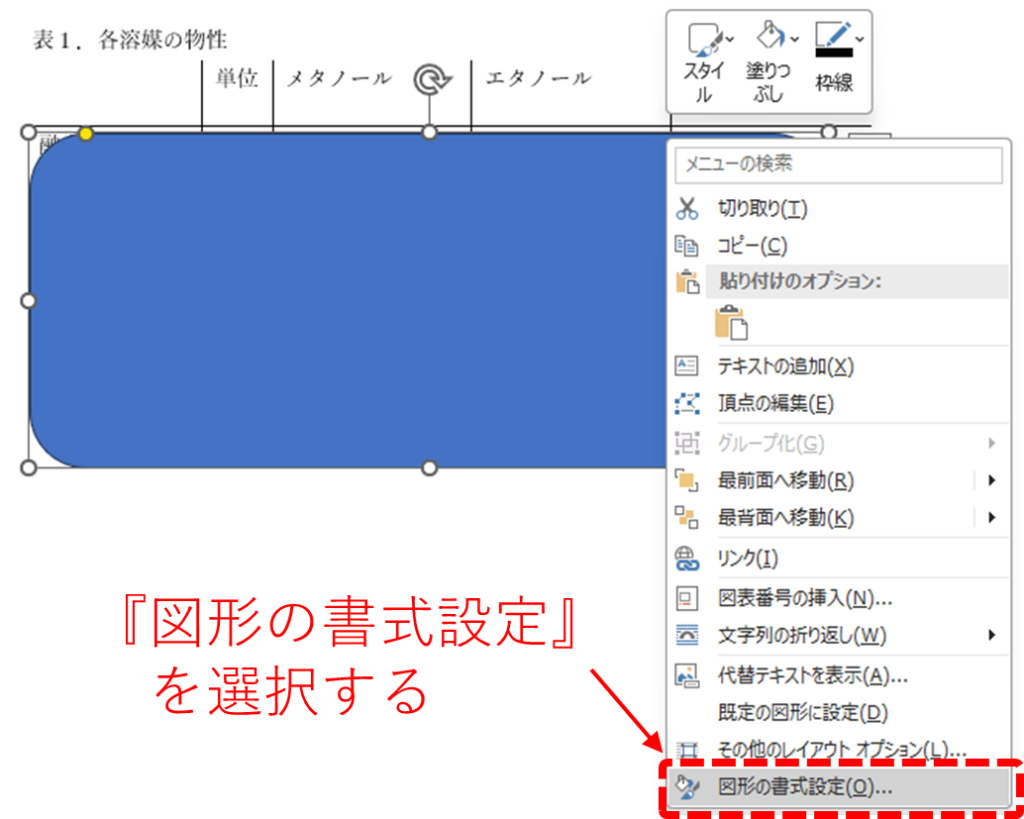Expand the Wrap Text (文字列の折り返し) submenu arrow
1024x819 pixels.
point(991,635)
